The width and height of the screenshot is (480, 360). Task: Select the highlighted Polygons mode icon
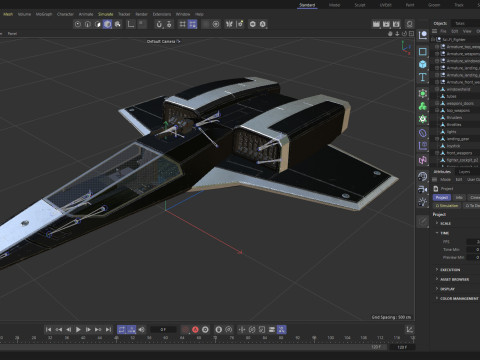coord(107,24)
